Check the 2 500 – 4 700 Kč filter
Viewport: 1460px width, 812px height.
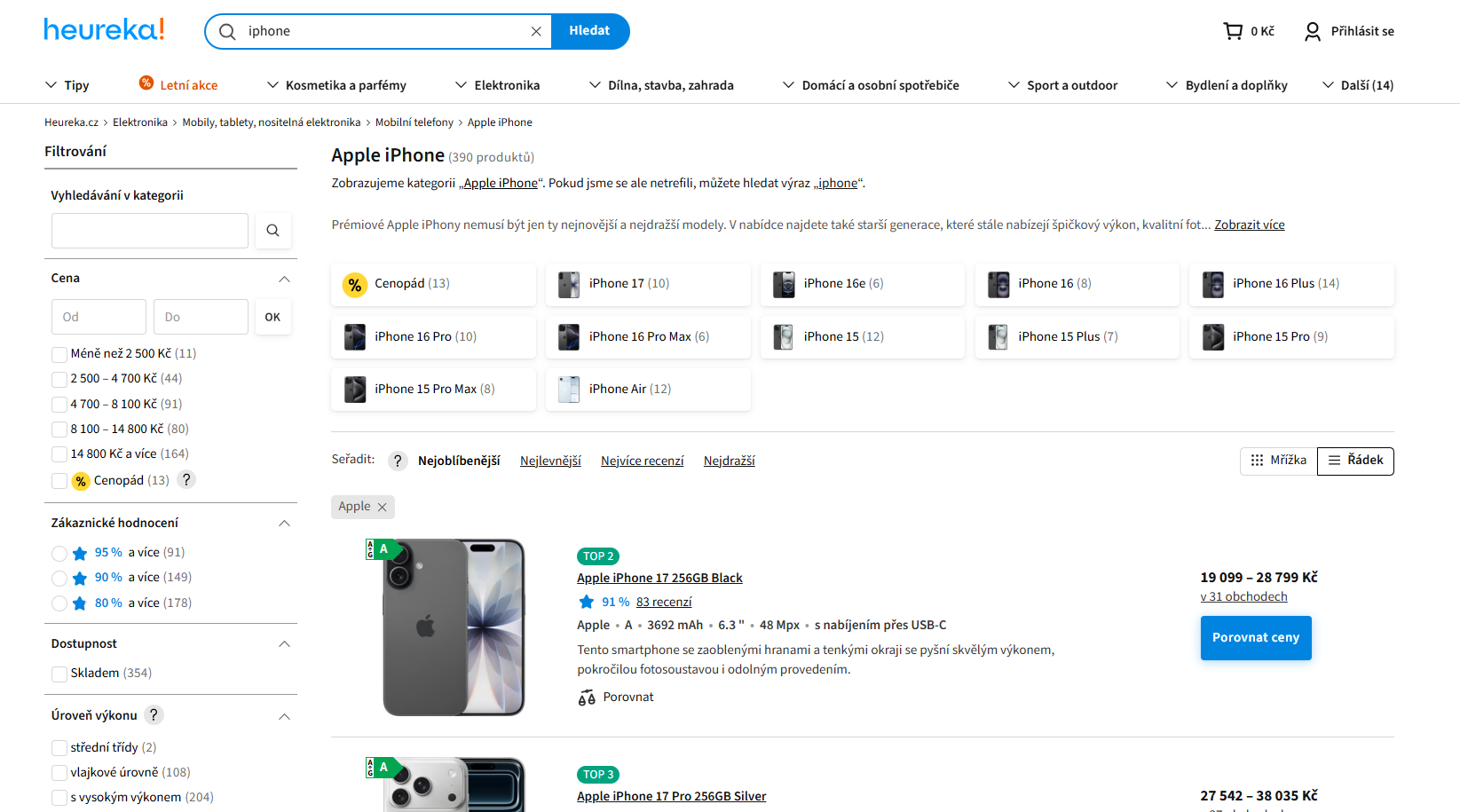(59, 379)
